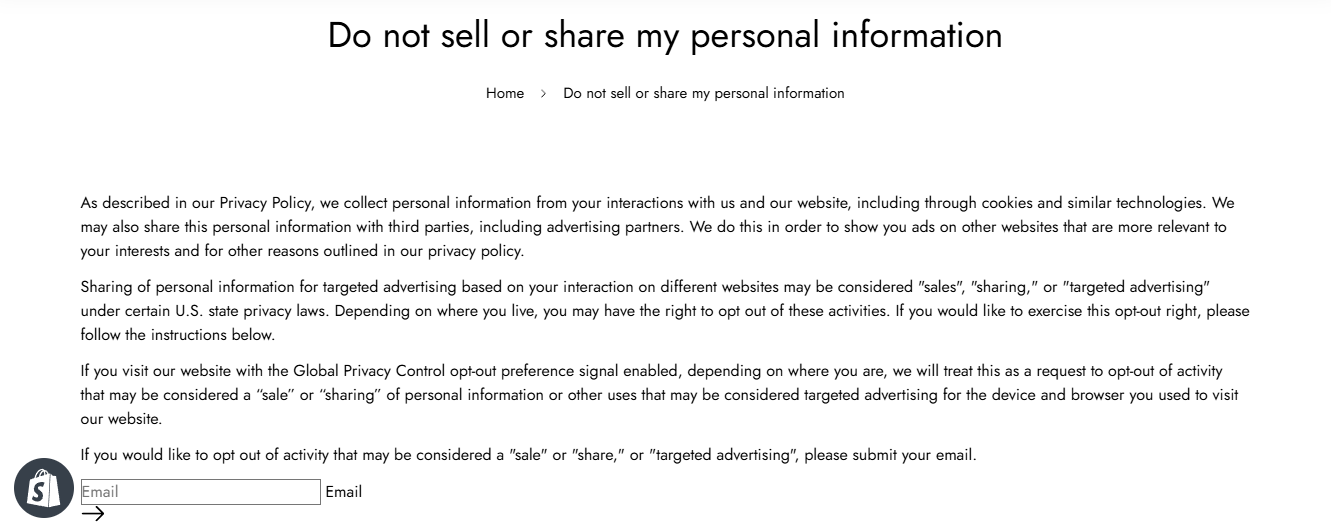Click the phrase "U.S. state privacy laws"
The height and width of the screenshot is (530, 1331).
(250, 311)
